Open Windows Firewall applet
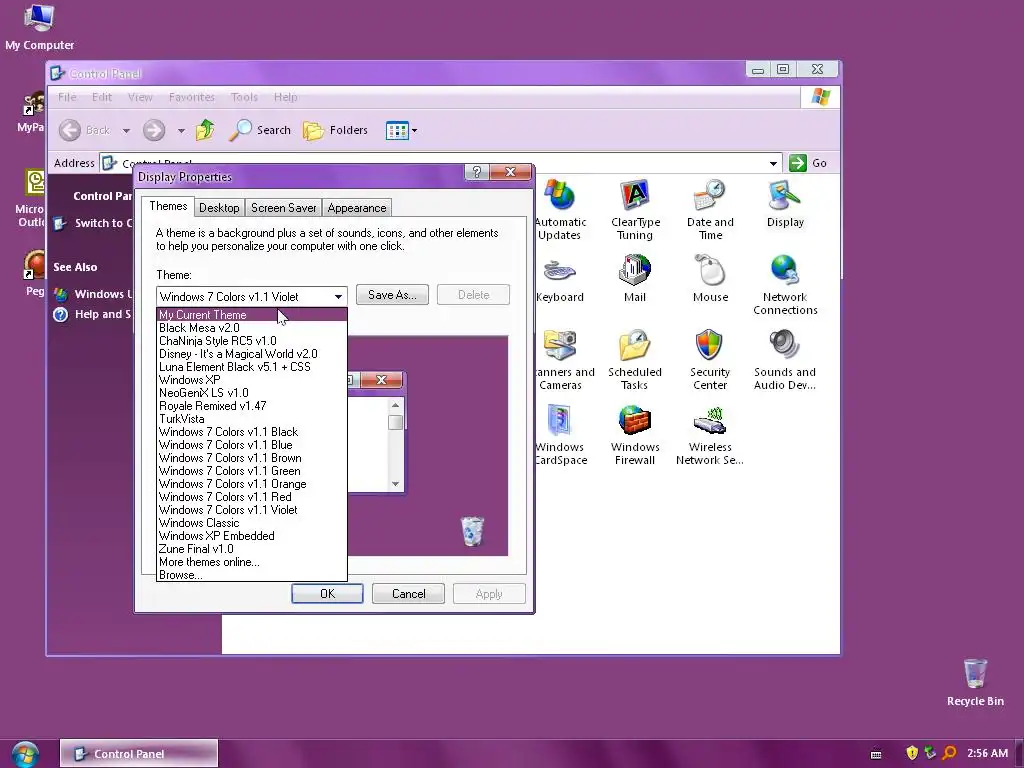Viewport: 1024px width, 768px height. pos(635,436)
